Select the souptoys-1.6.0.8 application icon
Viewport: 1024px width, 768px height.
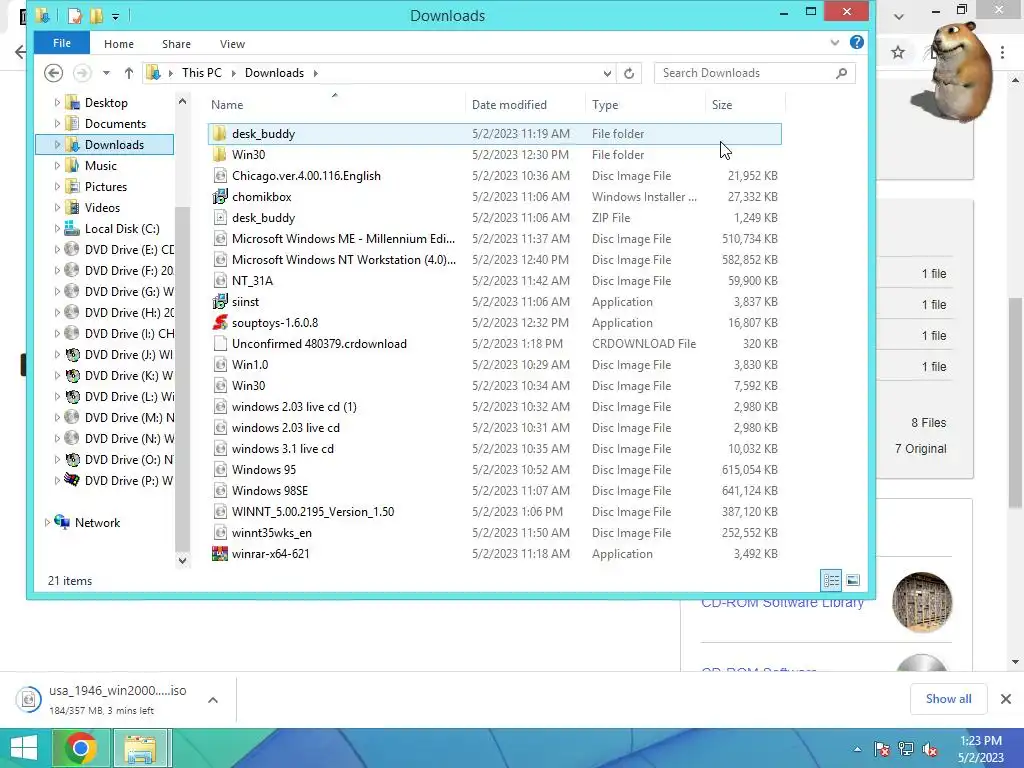point(220,323)
